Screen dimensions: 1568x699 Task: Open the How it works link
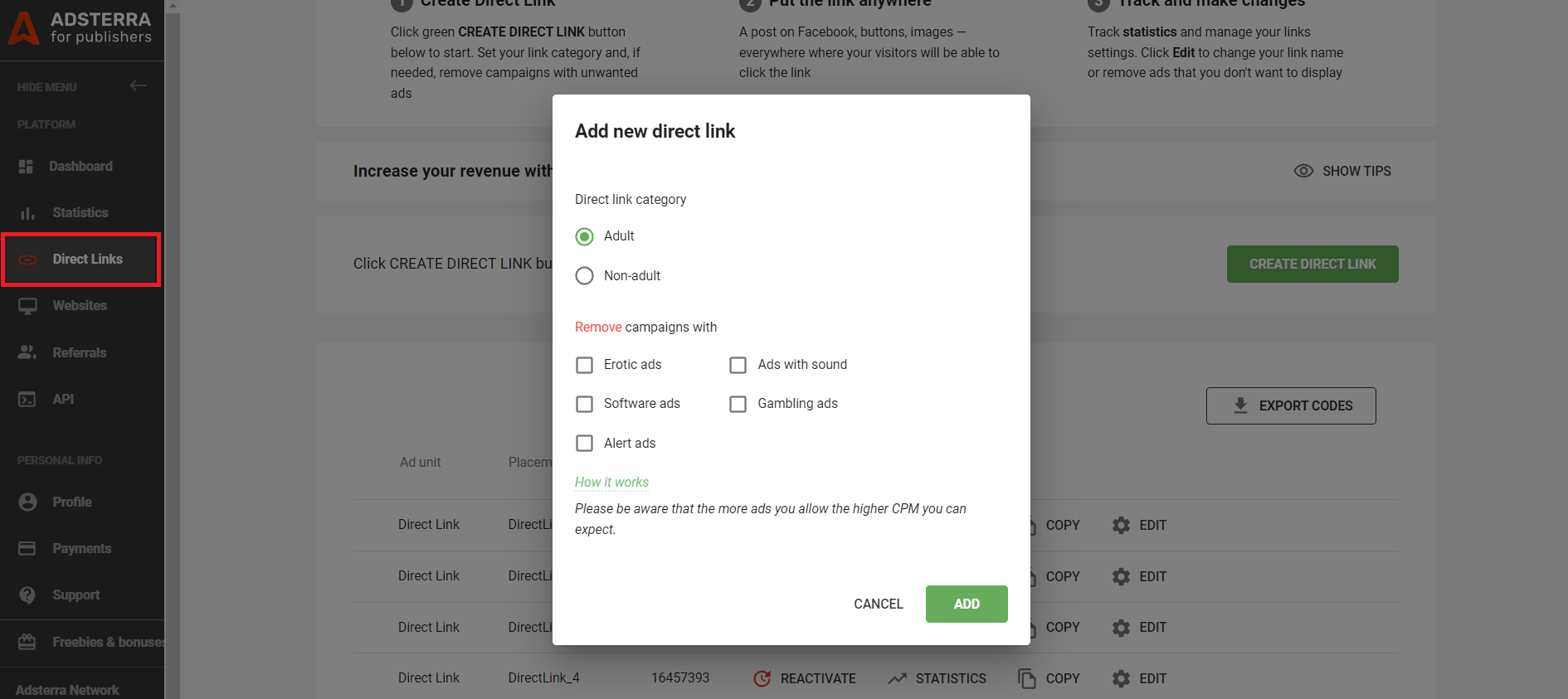(x=611, y=483)
